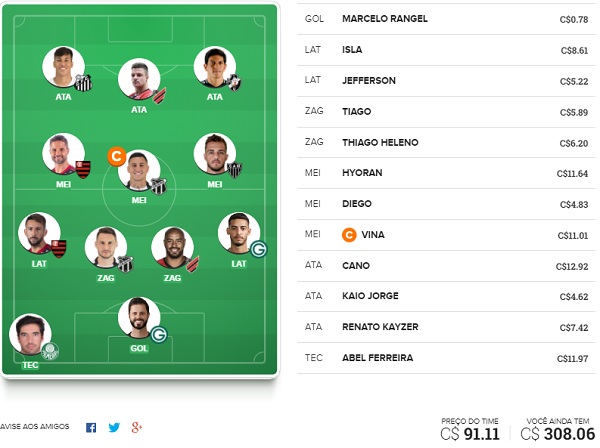Click the Google Plus share icon

[x=137, y=427]
